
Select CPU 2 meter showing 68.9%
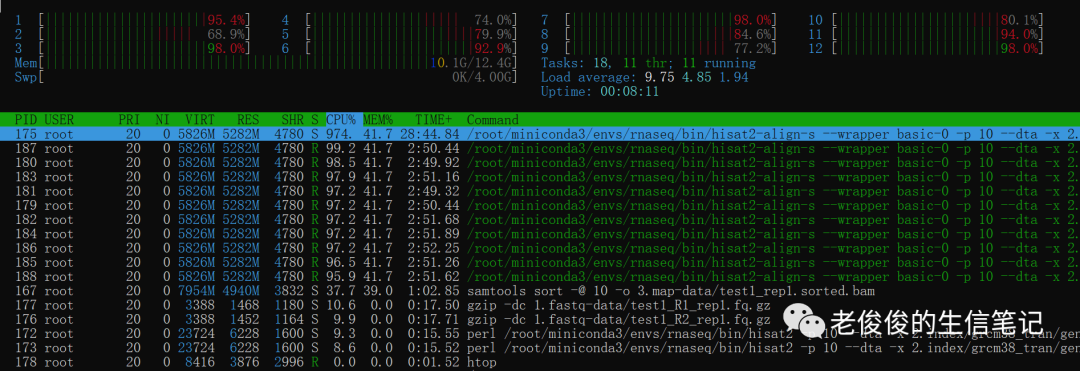coord(132,34)
